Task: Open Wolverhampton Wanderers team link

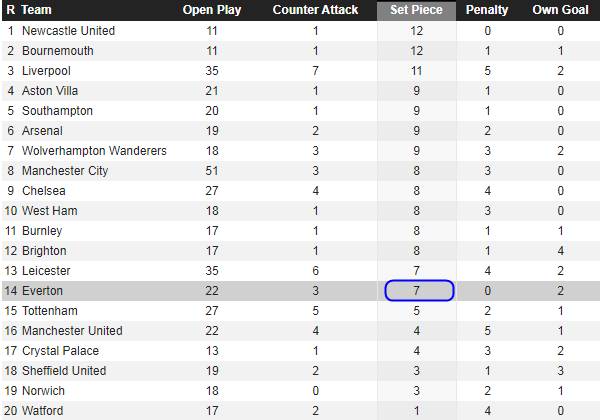Action: (94, 151)
